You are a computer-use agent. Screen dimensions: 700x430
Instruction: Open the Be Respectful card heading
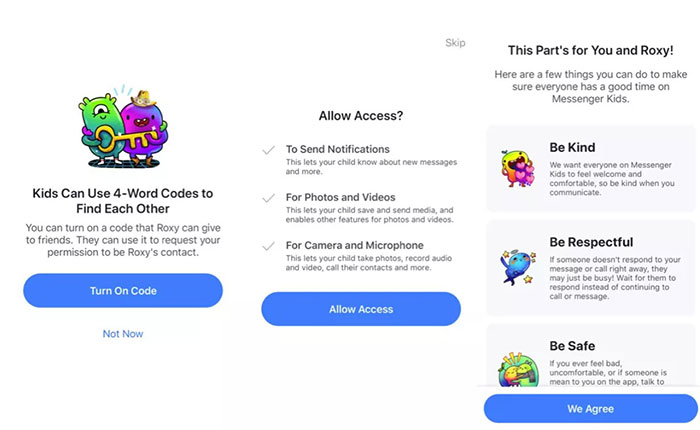pyautogui.click(x=591, y=242)
